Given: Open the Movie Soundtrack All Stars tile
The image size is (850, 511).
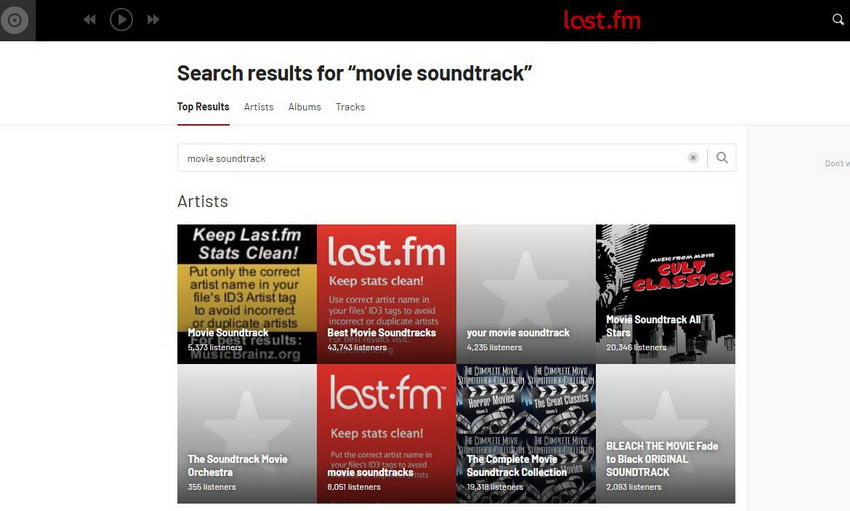Looking at the screenshot, I should coord(666,294).
